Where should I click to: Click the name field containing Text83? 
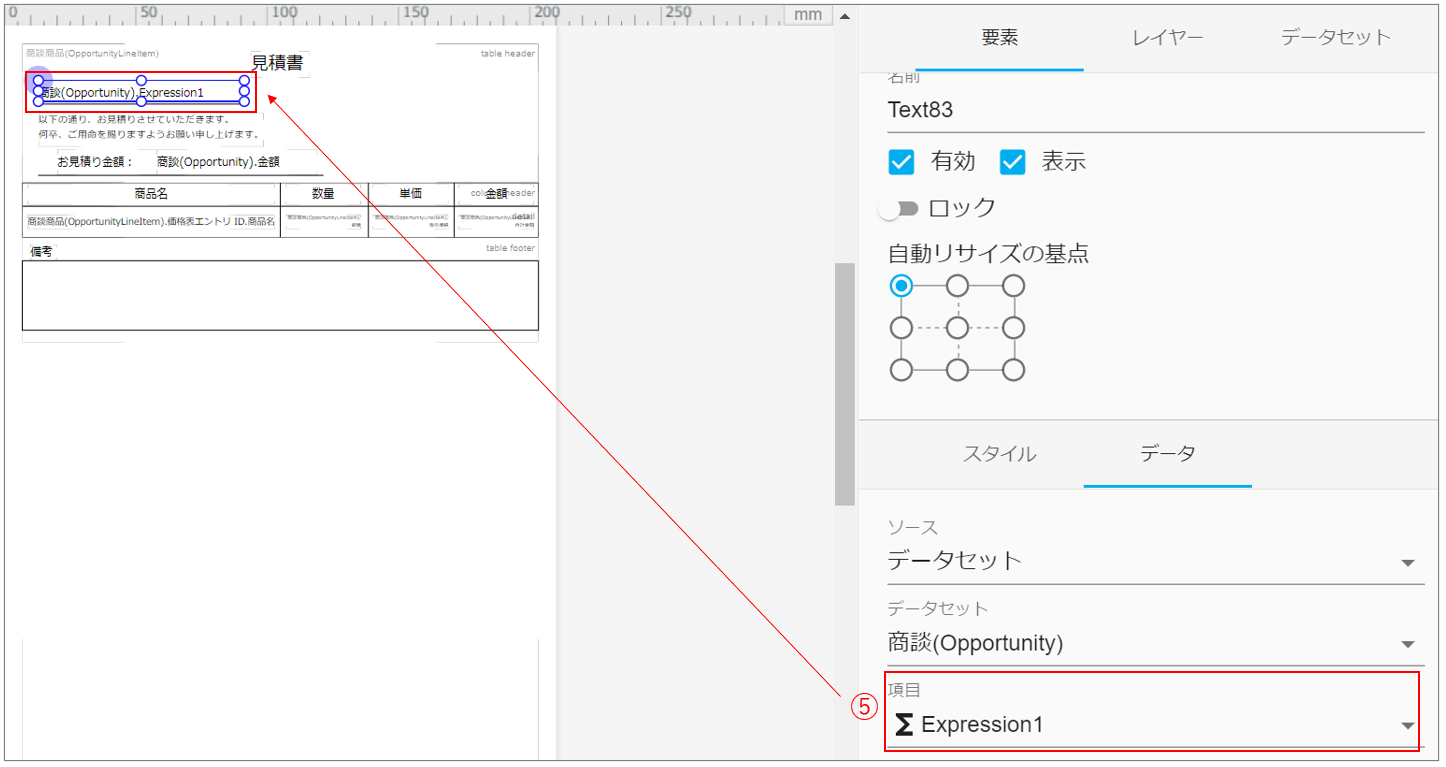[x=1155, y=110]
